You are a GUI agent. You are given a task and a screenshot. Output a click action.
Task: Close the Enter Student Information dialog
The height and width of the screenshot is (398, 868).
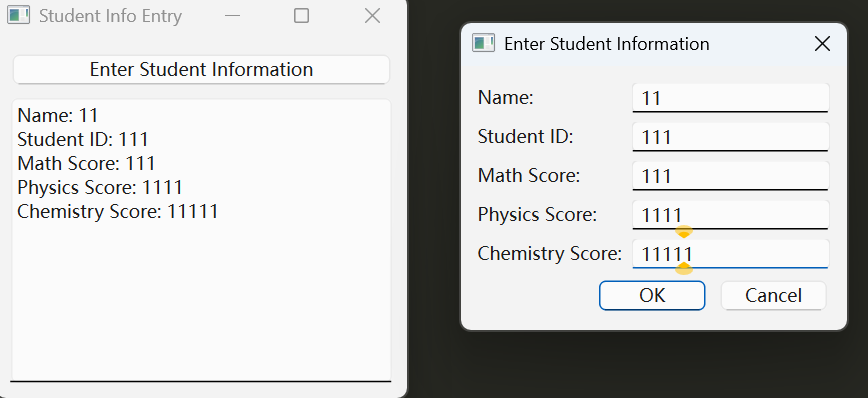point(822,44)
